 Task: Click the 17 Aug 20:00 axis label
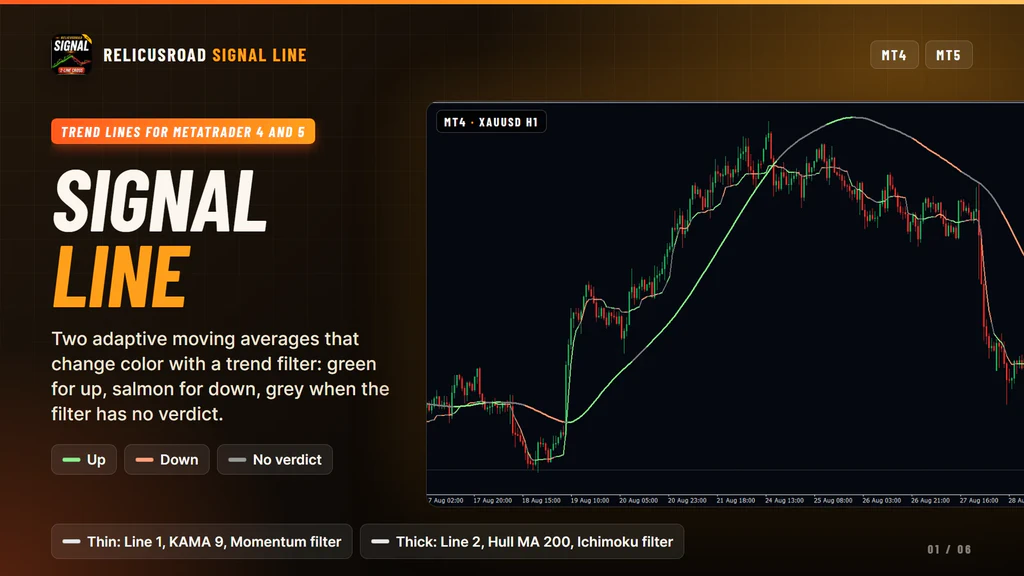point(492,500)
